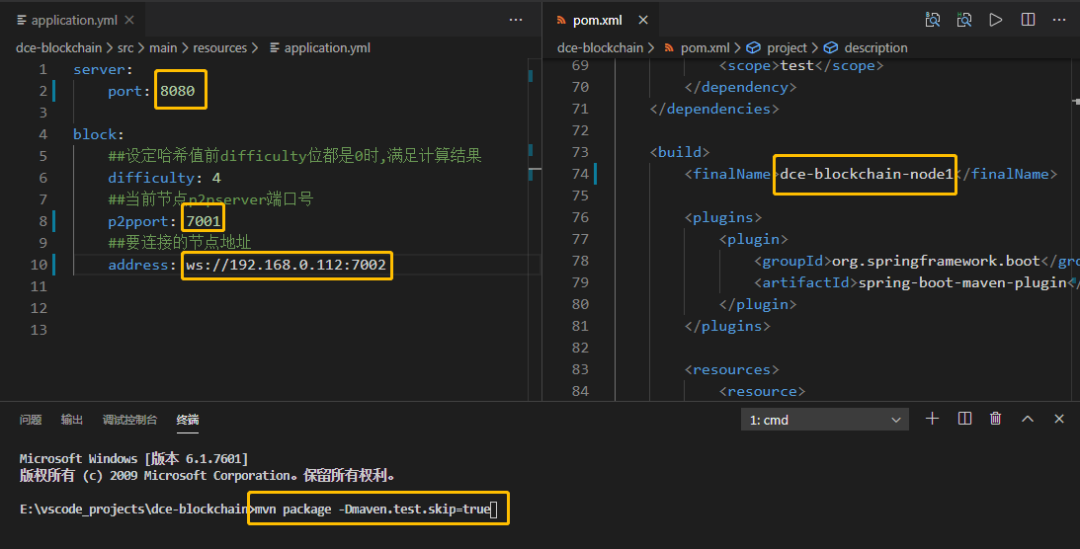Click the comment line ##要连接的节点地址
The height and width of the screenshot is (549, 1080).
coord(180,242)
